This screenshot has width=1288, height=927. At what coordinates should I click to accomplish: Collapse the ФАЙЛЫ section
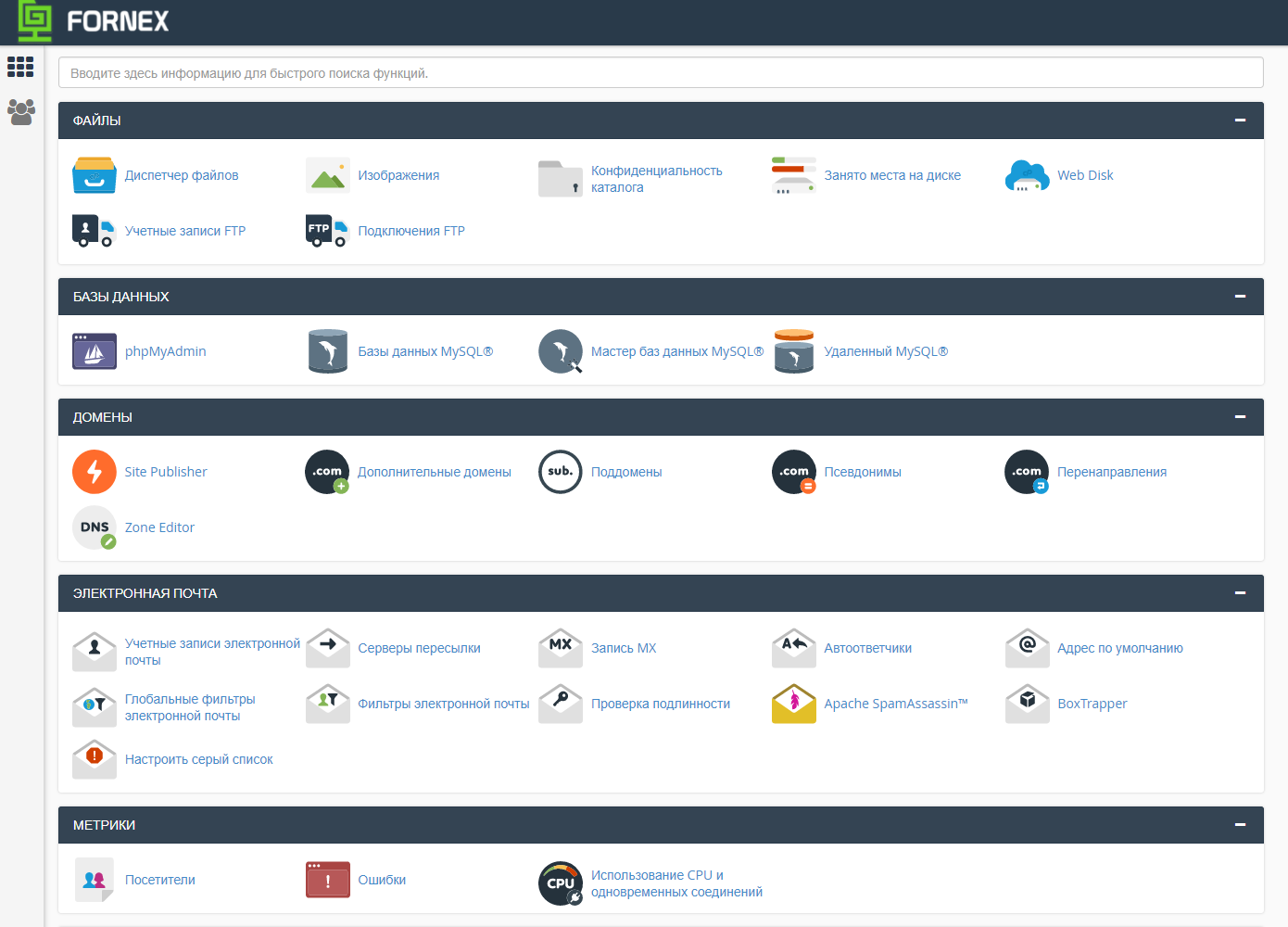coord(1240,121)
